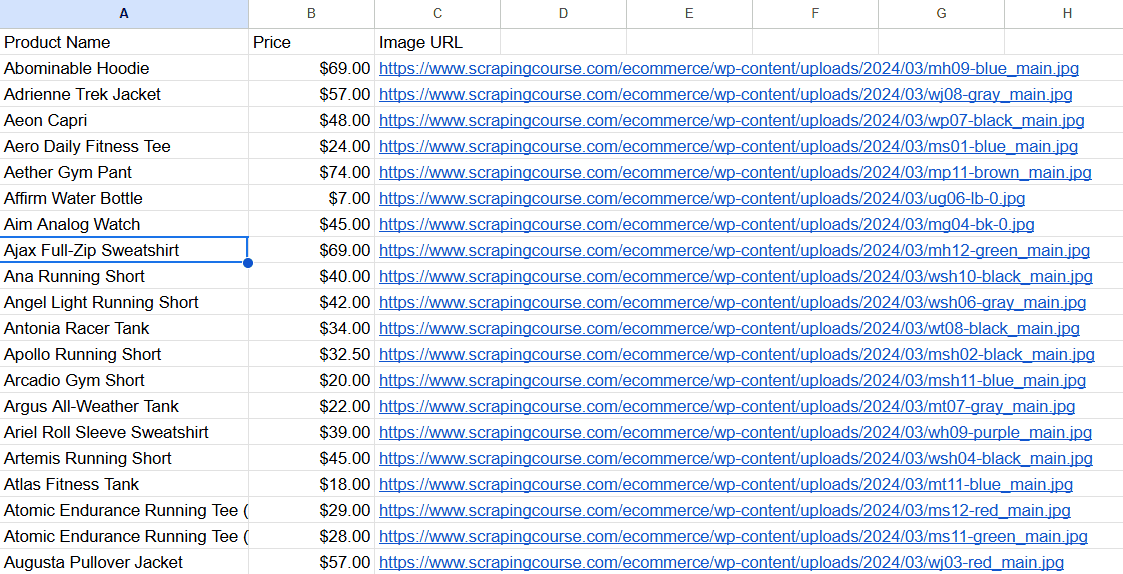Open the wt08-black_main.jpg image link
The height and width of the screenshot is (574, 1123).
pos(729,329)
